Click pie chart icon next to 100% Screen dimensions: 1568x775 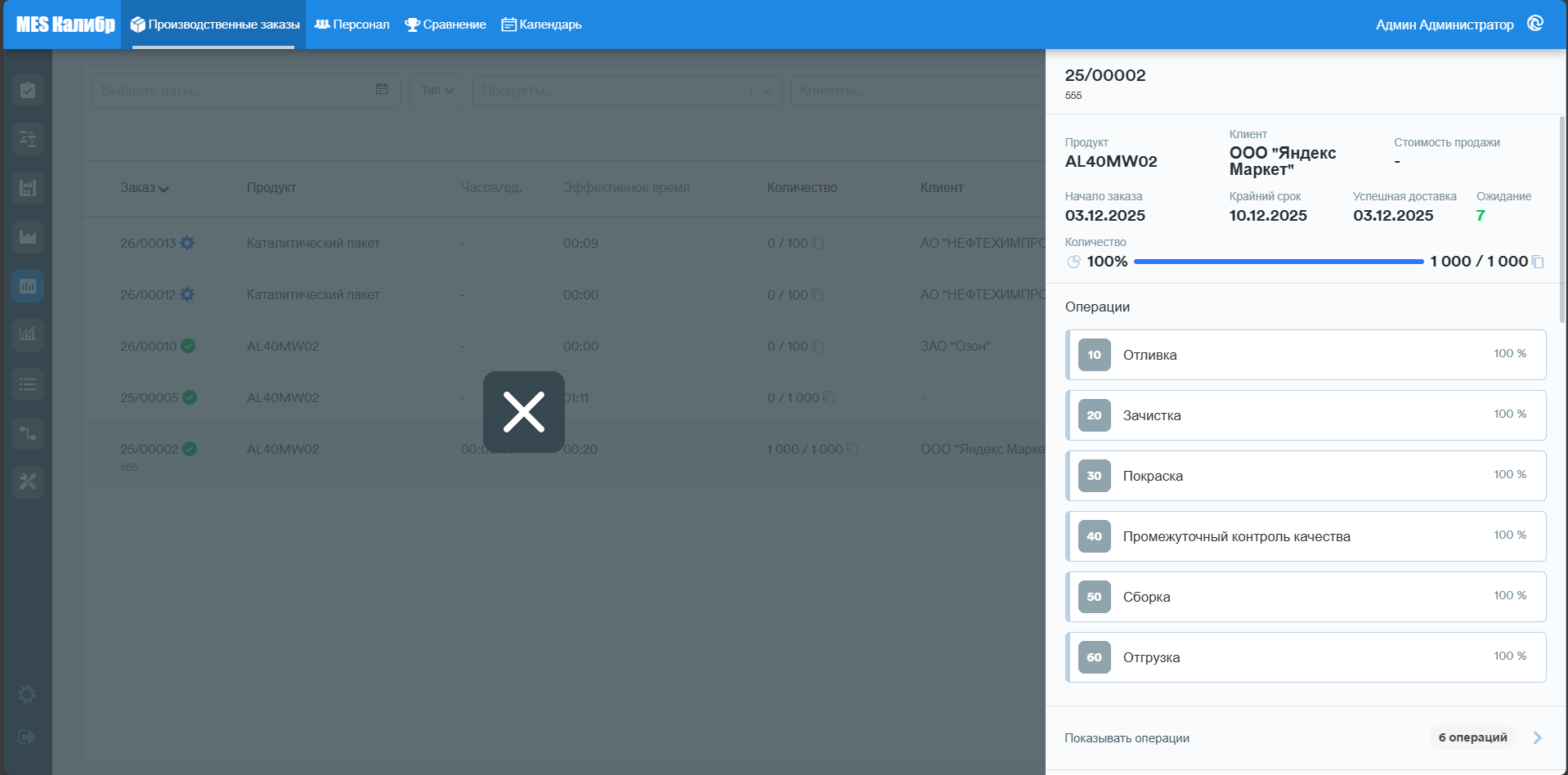[x=1073, y=262]
